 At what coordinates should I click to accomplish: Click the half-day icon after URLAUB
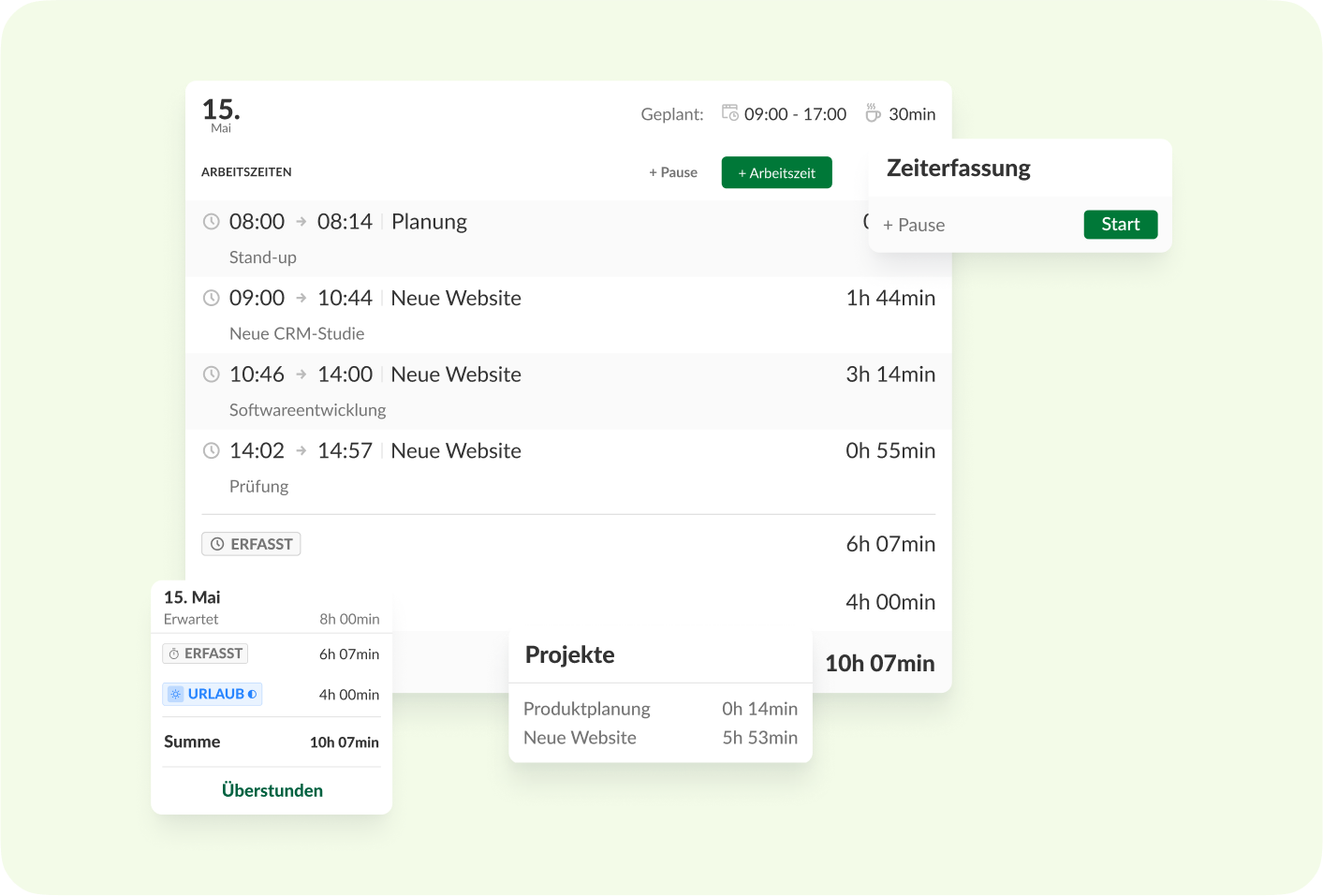[x=253, y=694]
